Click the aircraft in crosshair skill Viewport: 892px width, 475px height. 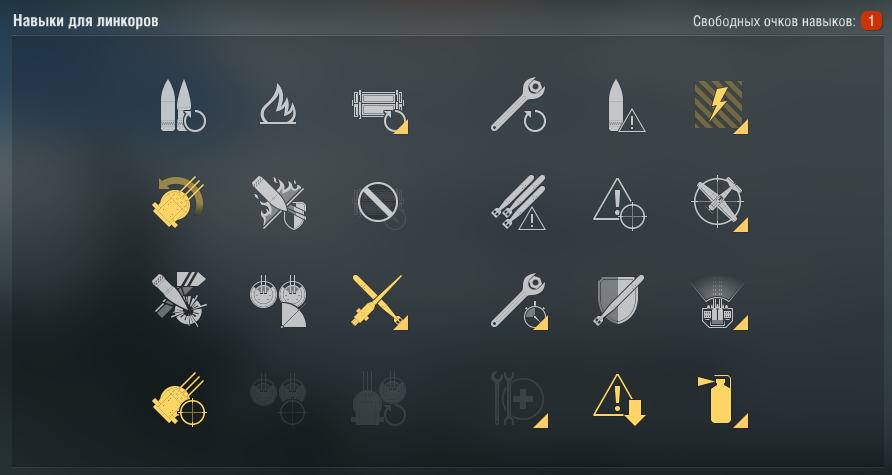[x=719, y=203]
